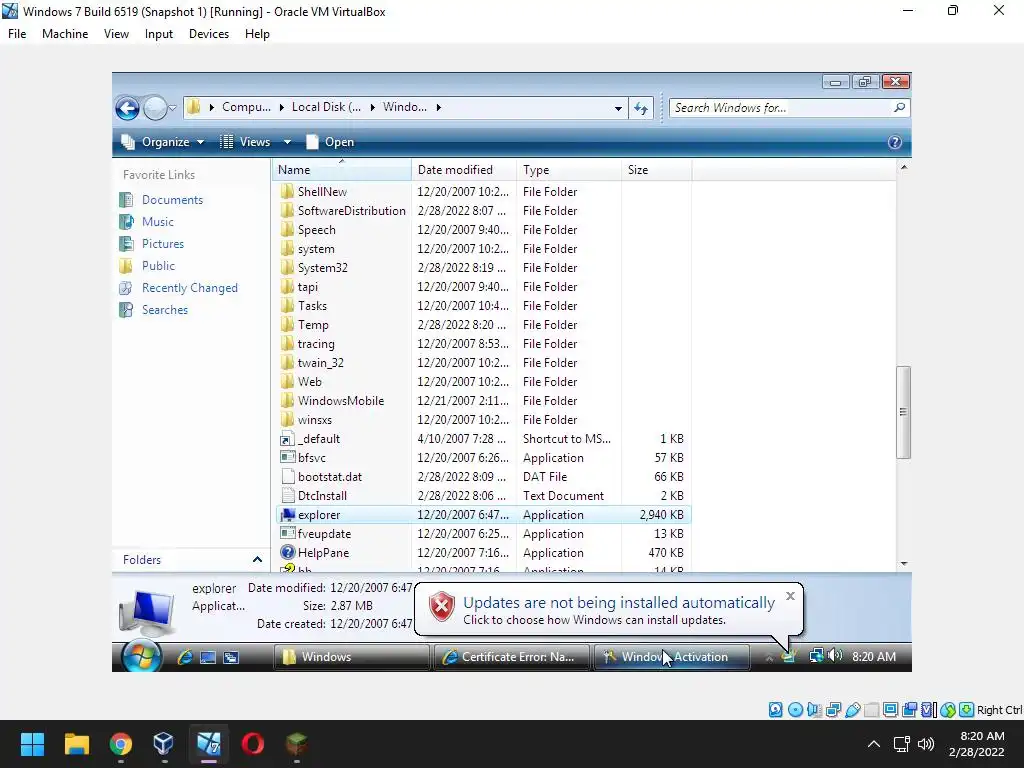
Task: Sort by the Type column header
Action: coord(569,170)
